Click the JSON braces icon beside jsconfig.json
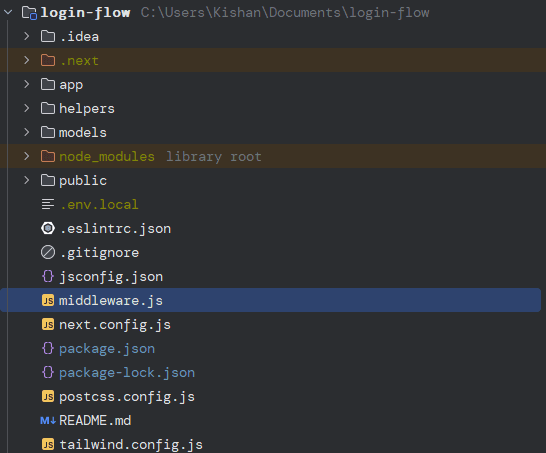Viewport: 546px width, 453px height. pos(48,276)
